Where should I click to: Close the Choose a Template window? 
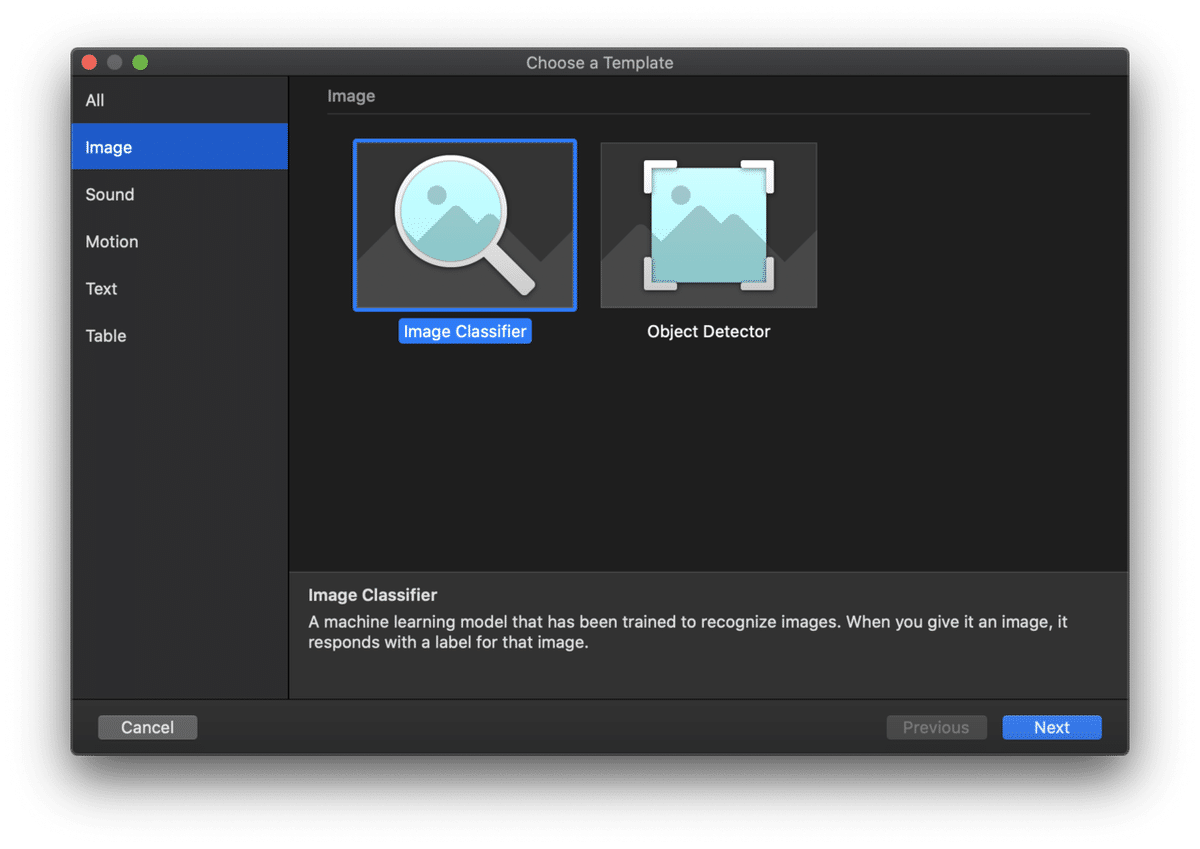coord(89,62)
